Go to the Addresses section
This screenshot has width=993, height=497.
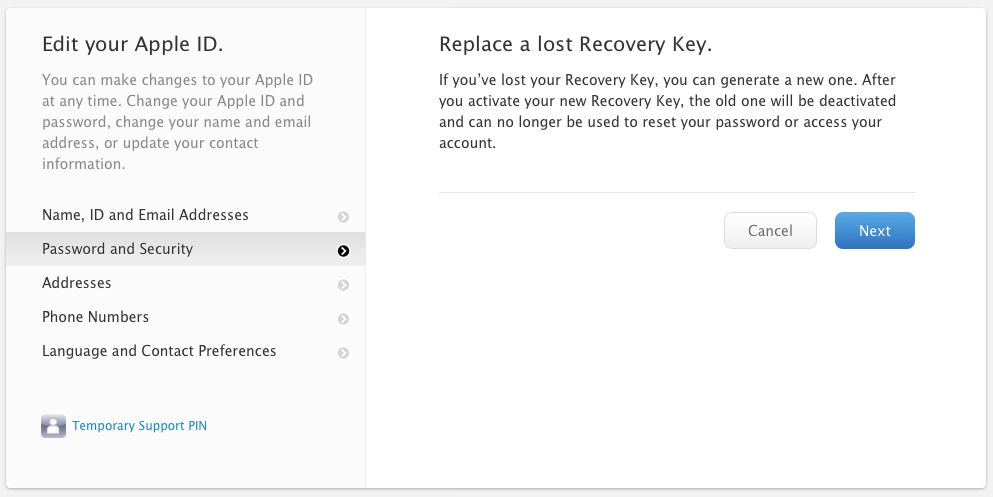pyautogui.click(x=76, y=283)
